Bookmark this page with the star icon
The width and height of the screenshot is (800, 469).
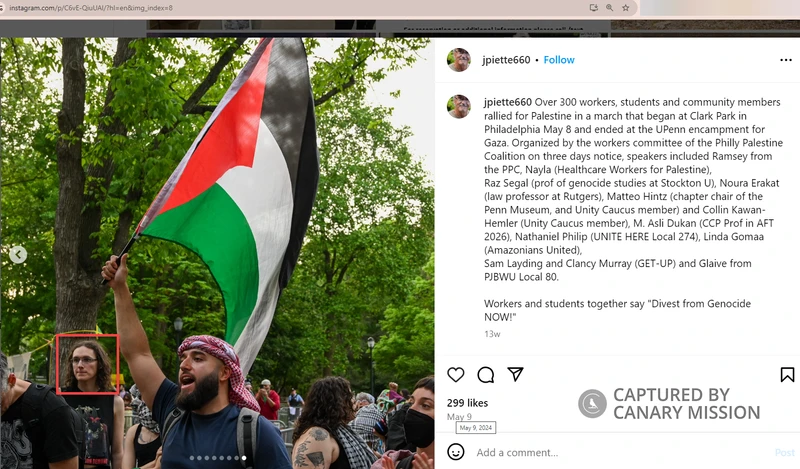point(626,8)
